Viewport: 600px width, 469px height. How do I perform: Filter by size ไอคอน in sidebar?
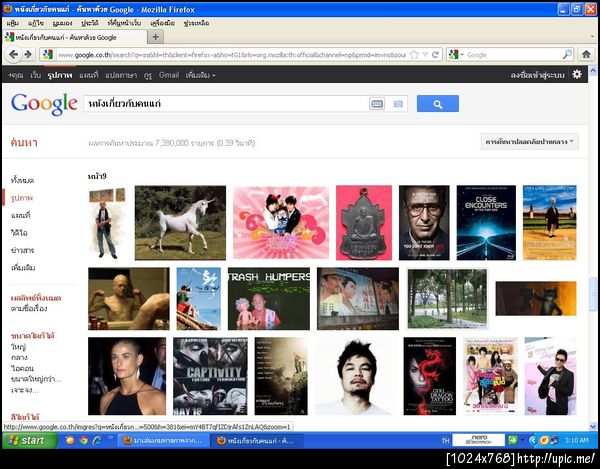click(x=22, y=368)
